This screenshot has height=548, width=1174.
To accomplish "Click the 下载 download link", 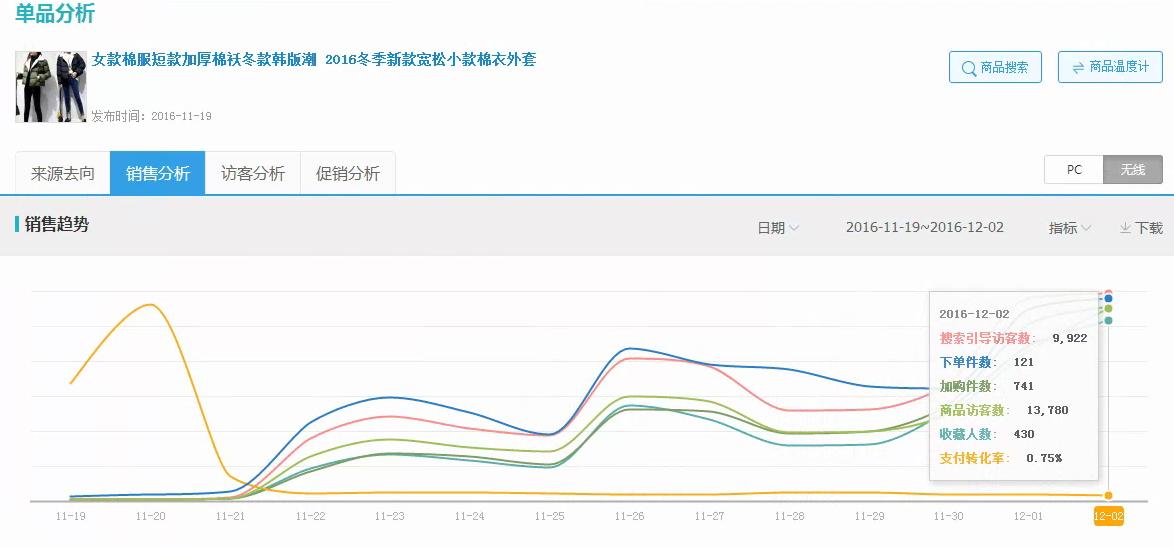I will pos(1148,228).
